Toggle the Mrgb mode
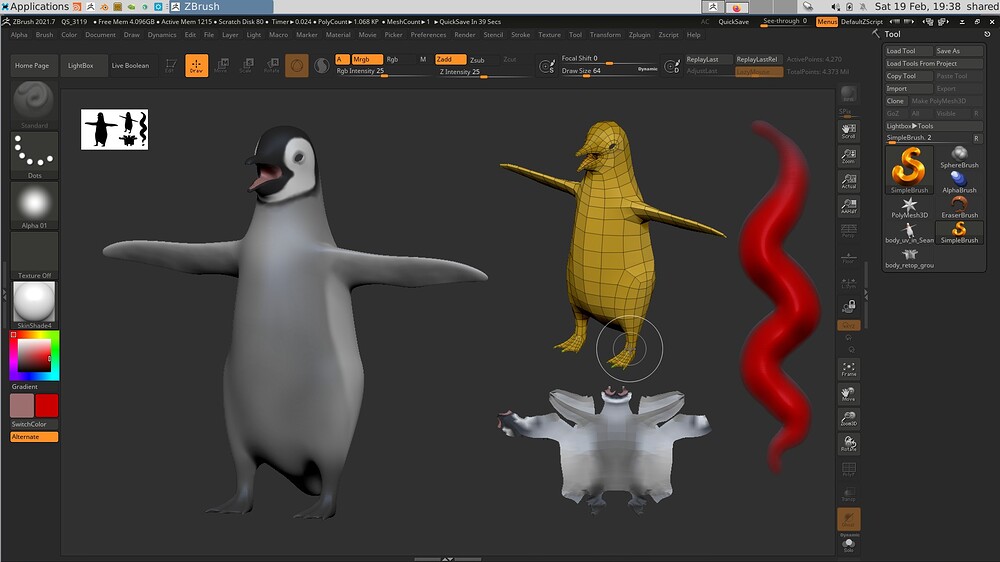 367,59
